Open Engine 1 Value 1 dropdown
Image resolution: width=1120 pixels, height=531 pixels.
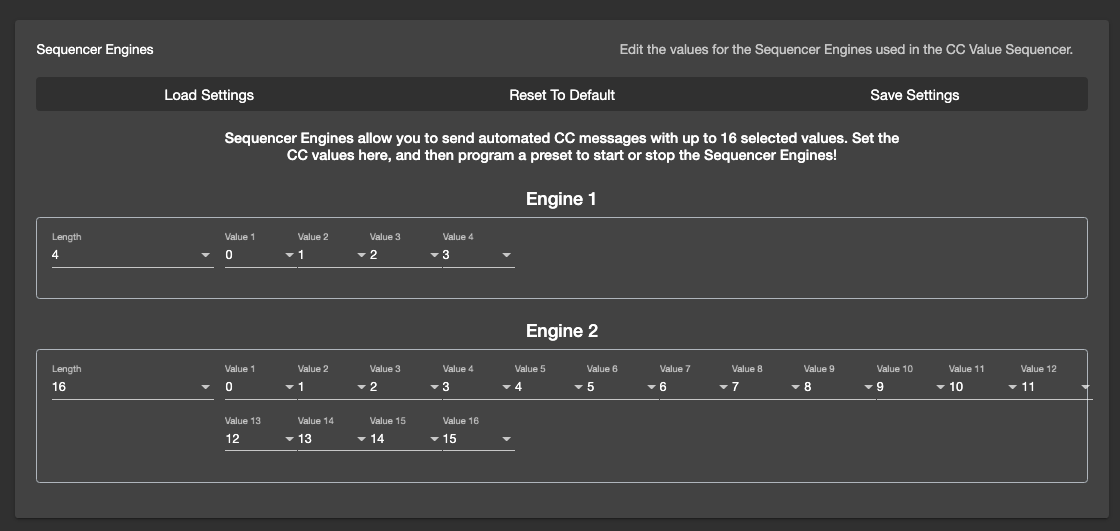tap(260, 255)
